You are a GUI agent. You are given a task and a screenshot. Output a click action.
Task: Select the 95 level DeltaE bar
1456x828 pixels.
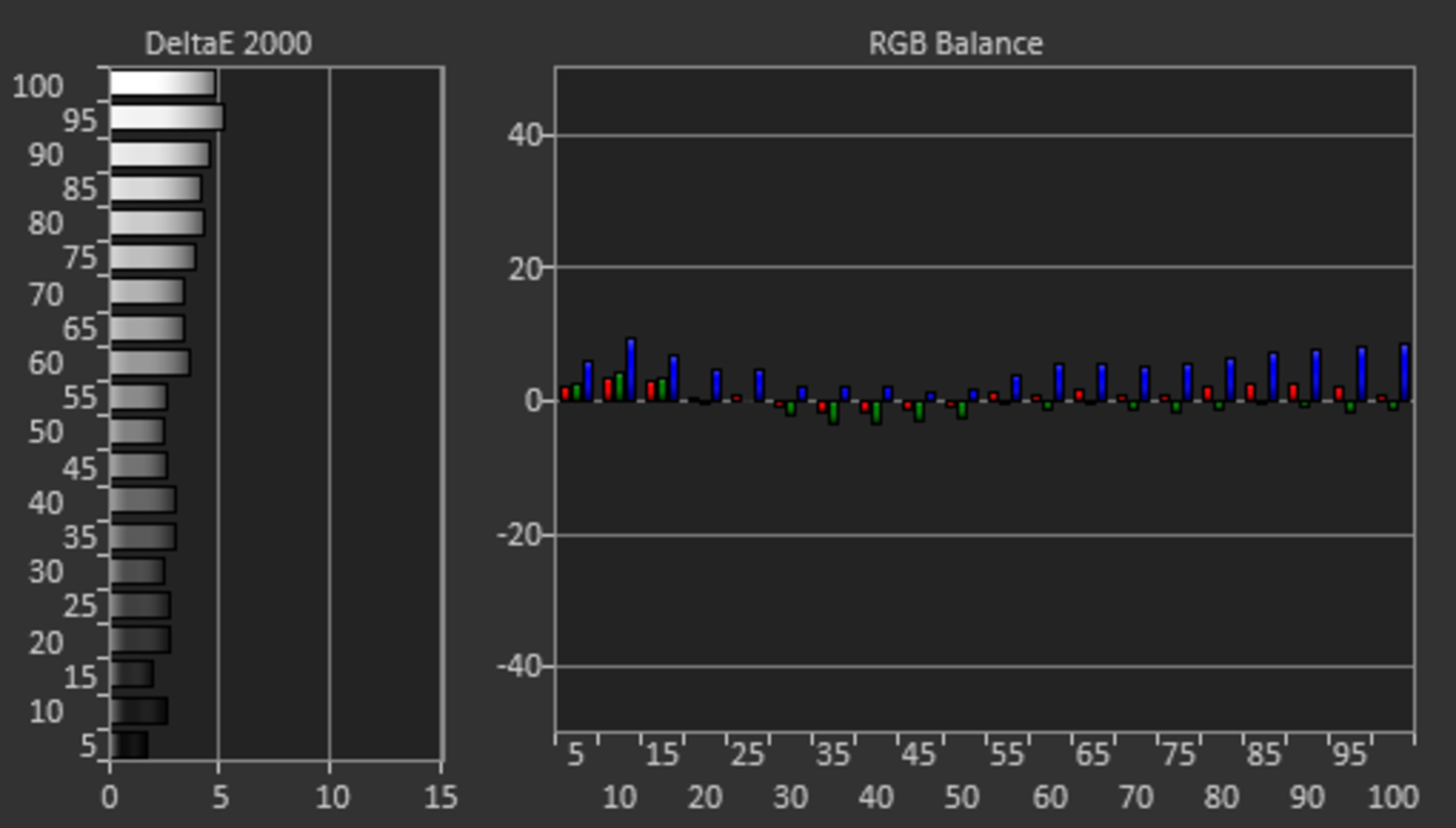(167, 117)
